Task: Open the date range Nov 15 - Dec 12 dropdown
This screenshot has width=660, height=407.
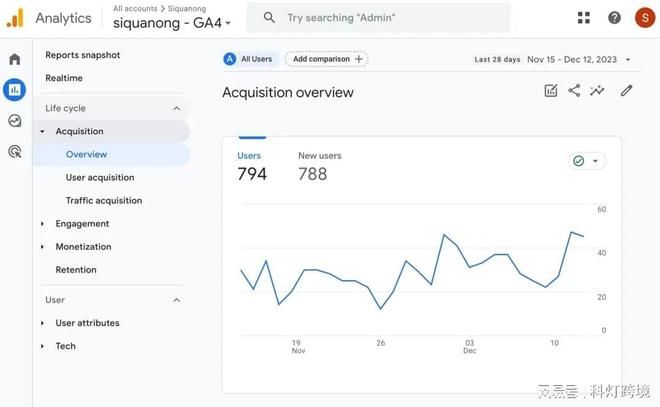Action: [579, 59]
